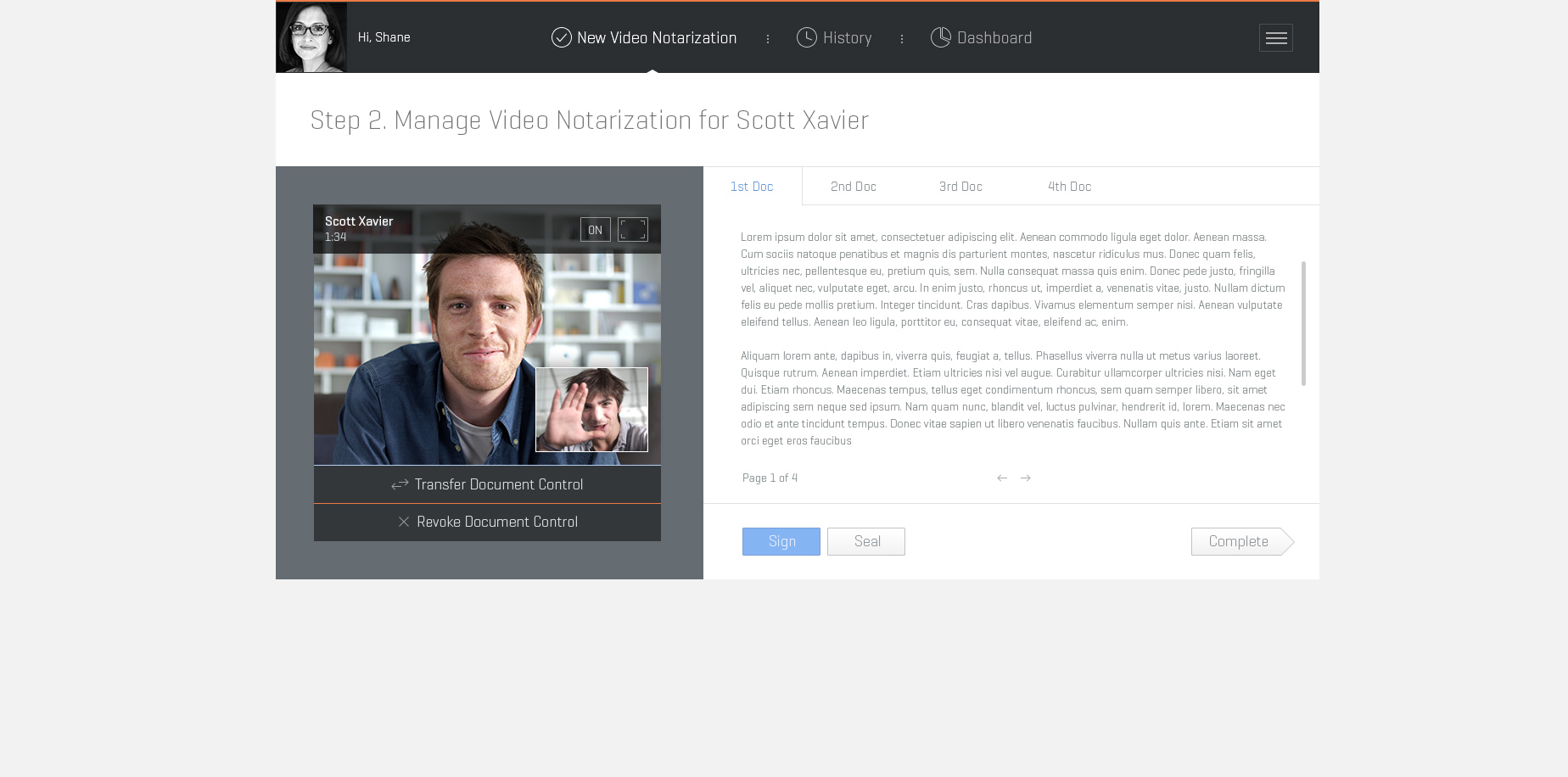Click the Complete button

pyautogui.click(x=1238, y=542)
